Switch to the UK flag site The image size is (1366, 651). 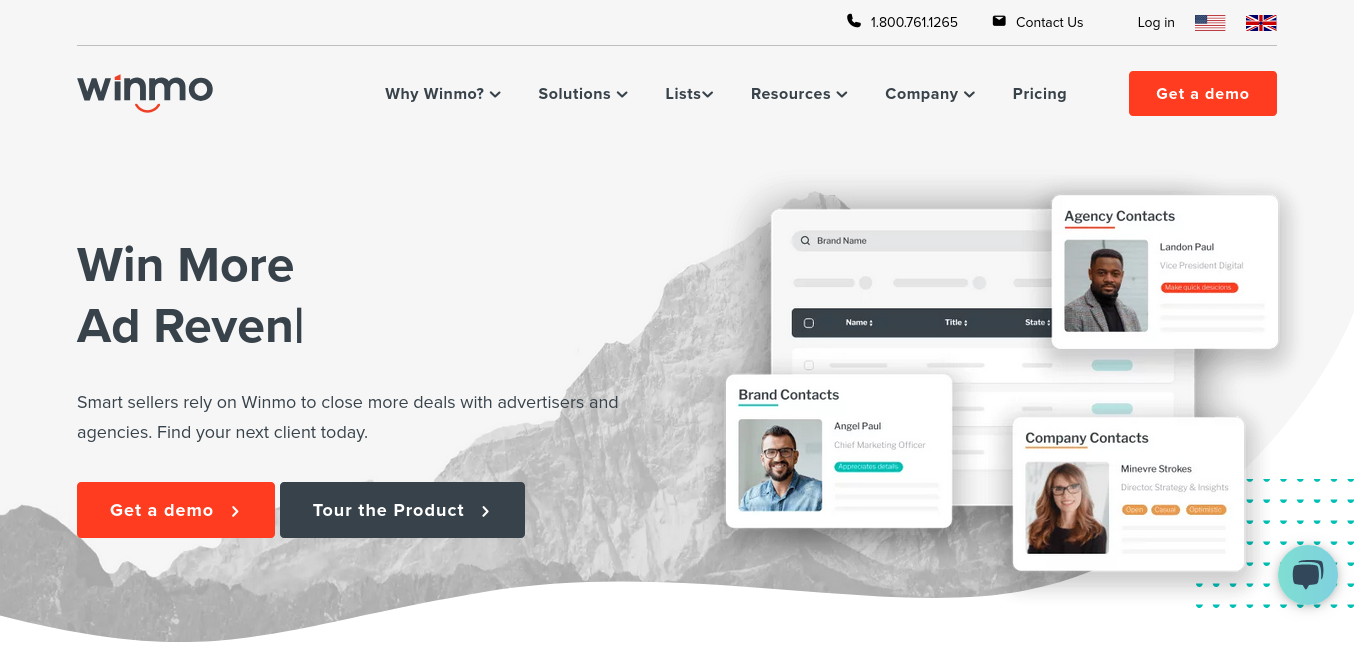pyautogui.click(x=1261, y=22)
